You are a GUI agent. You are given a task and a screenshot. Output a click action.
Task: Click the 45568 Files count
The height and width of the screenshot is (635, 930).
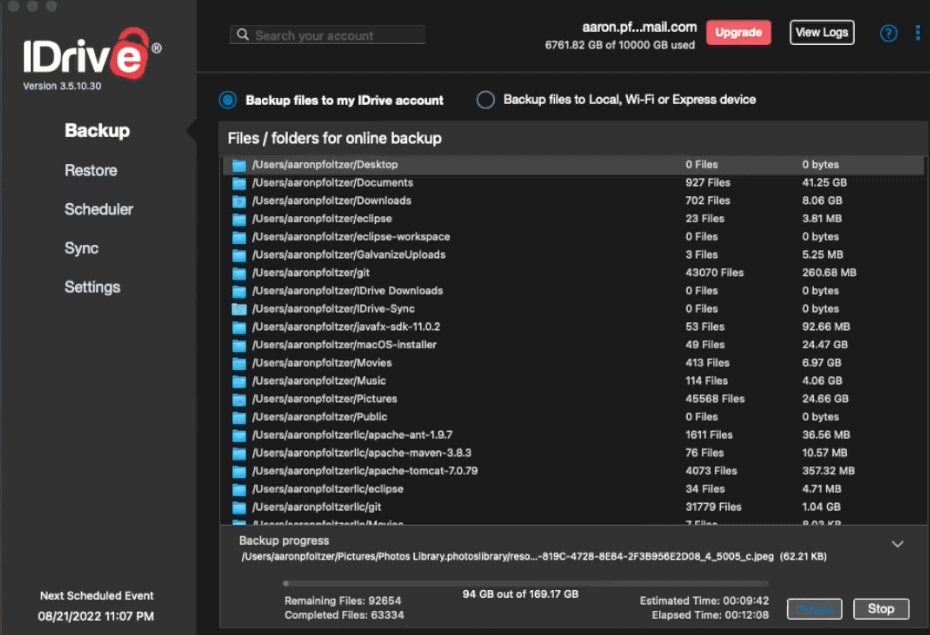coord(715,399)
